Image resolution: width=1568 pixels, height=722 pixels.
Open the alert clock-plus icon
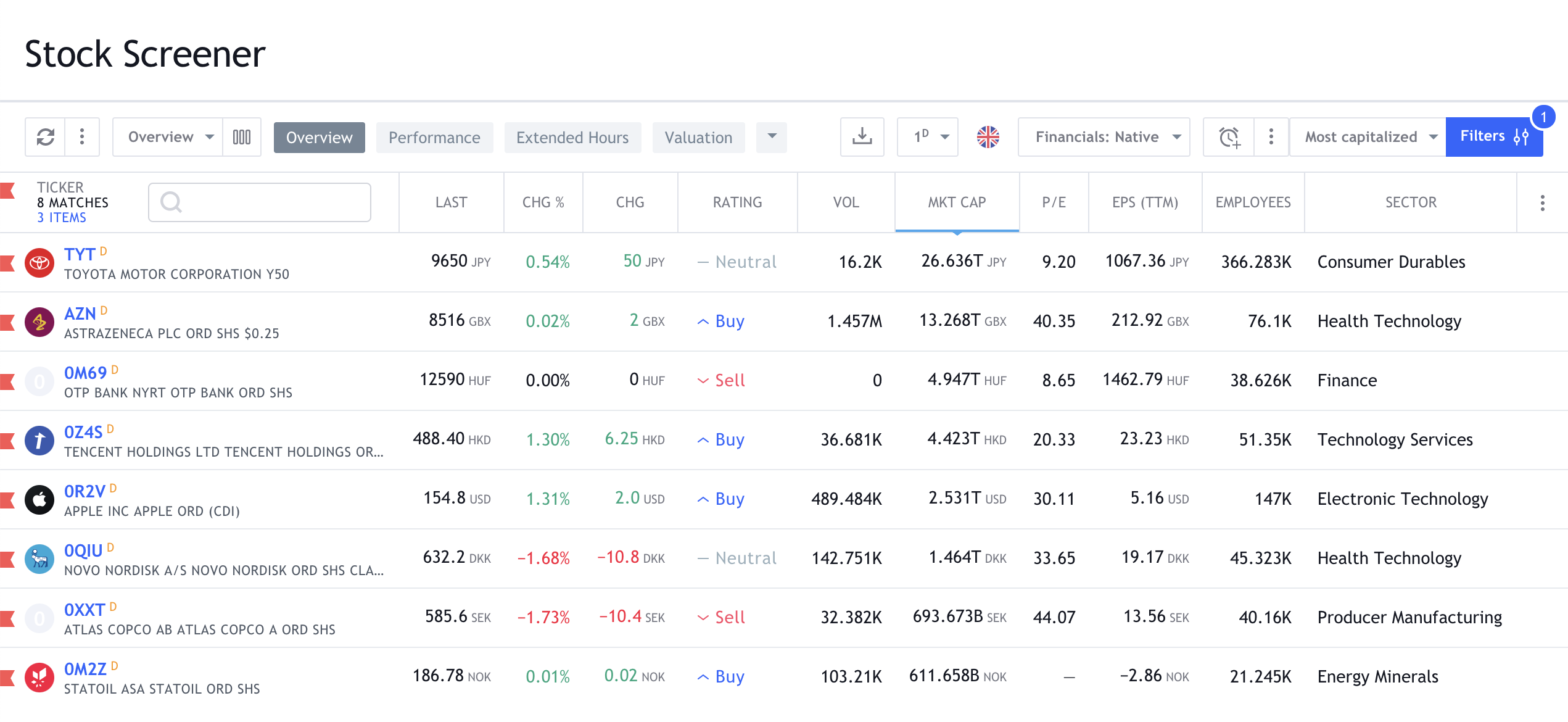click(1229, 137)
